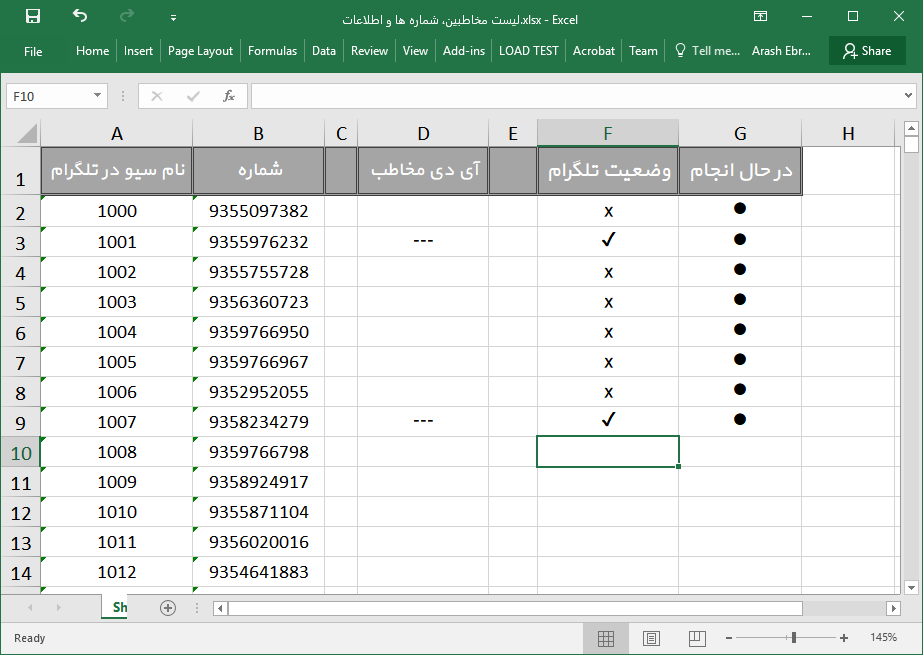
Task: Click the Name Box showing F10
Action: [x=48, y=97]
